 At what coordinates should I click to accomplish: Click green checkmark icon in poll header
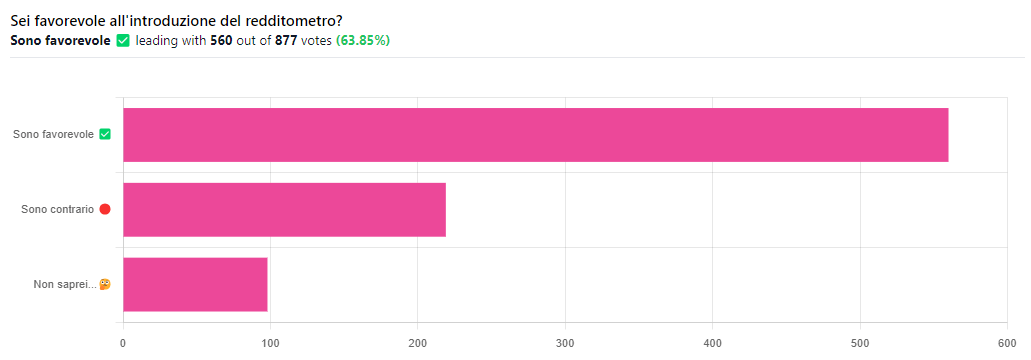tap(122, 41)
